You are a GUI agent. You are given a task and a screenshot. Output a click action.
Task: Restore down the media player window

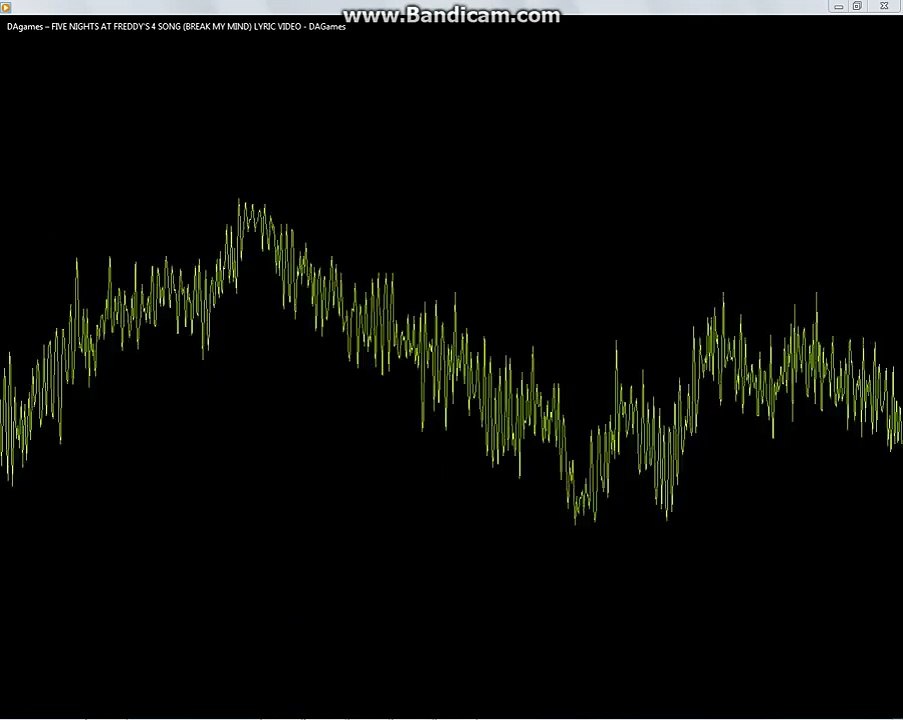pos(857,6)
